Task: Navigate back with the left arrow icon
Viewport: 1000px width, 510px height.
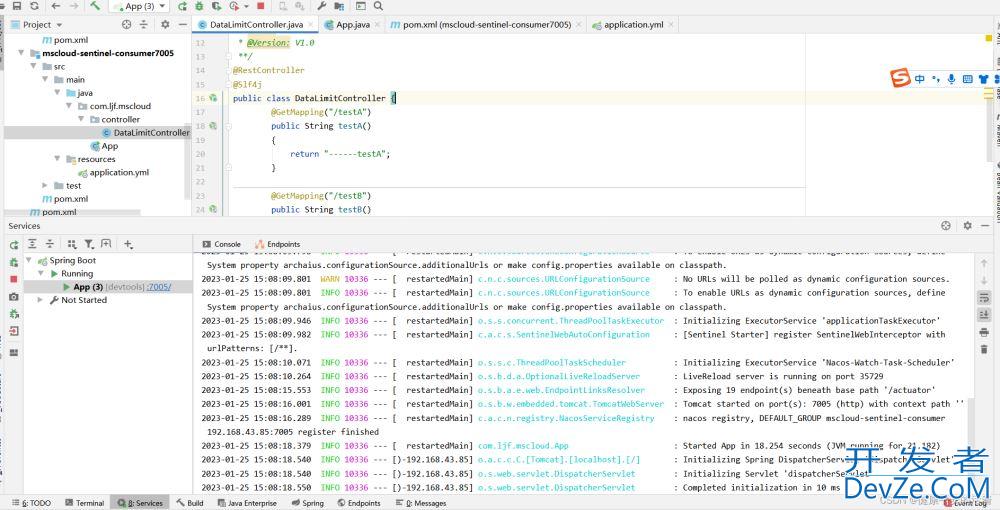Action: pos(56,6)
